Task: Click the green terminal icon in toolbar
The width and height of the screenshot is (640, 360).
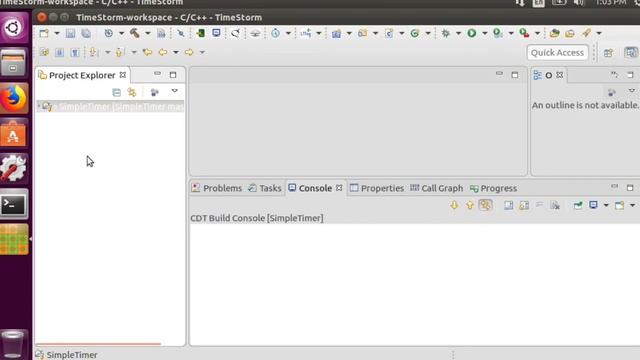Action: pyautogui.click(x=200, y=33)
